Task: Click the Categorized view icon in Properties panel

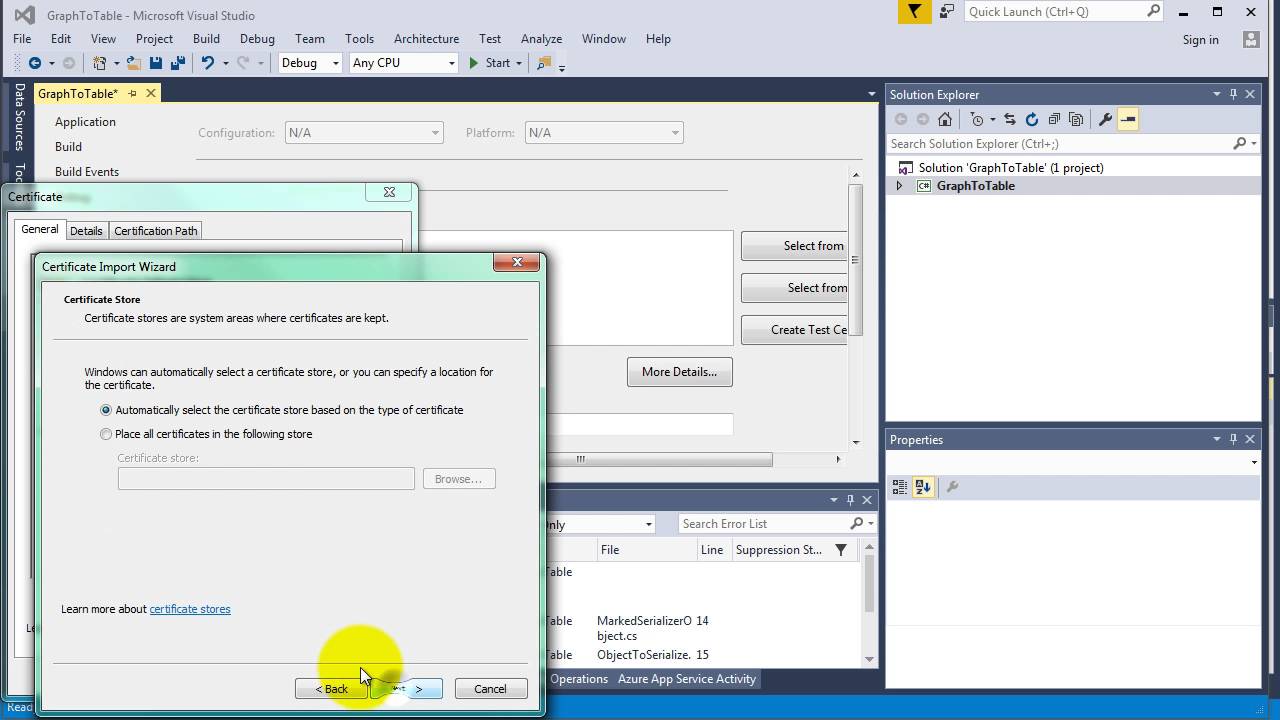Action: click(x=900, y=487)
